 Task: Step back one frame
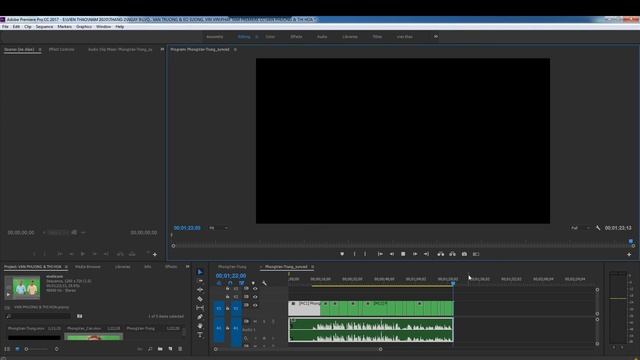(391, 254)
